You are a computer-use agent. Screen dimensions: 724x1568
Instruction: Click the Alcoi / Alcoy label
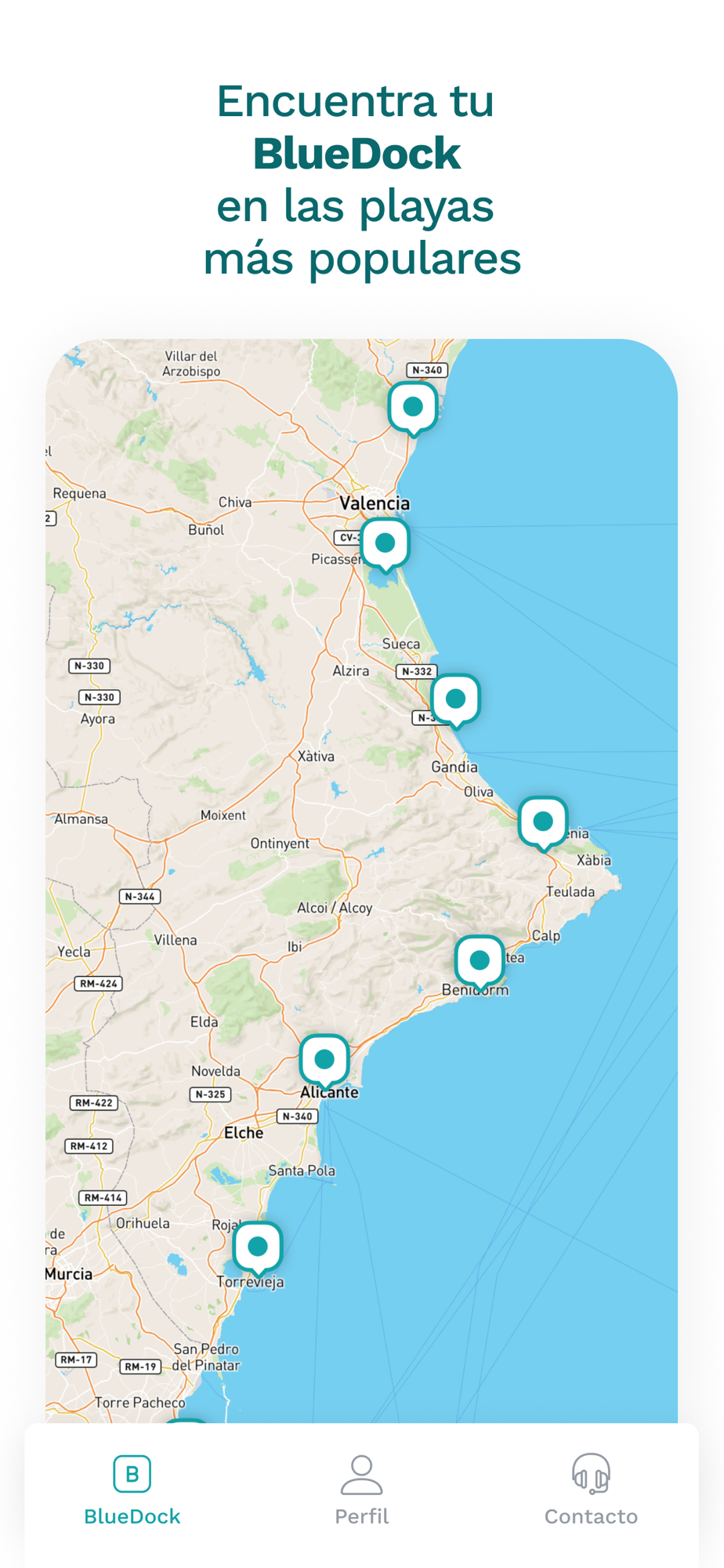[x=335, y=908]
